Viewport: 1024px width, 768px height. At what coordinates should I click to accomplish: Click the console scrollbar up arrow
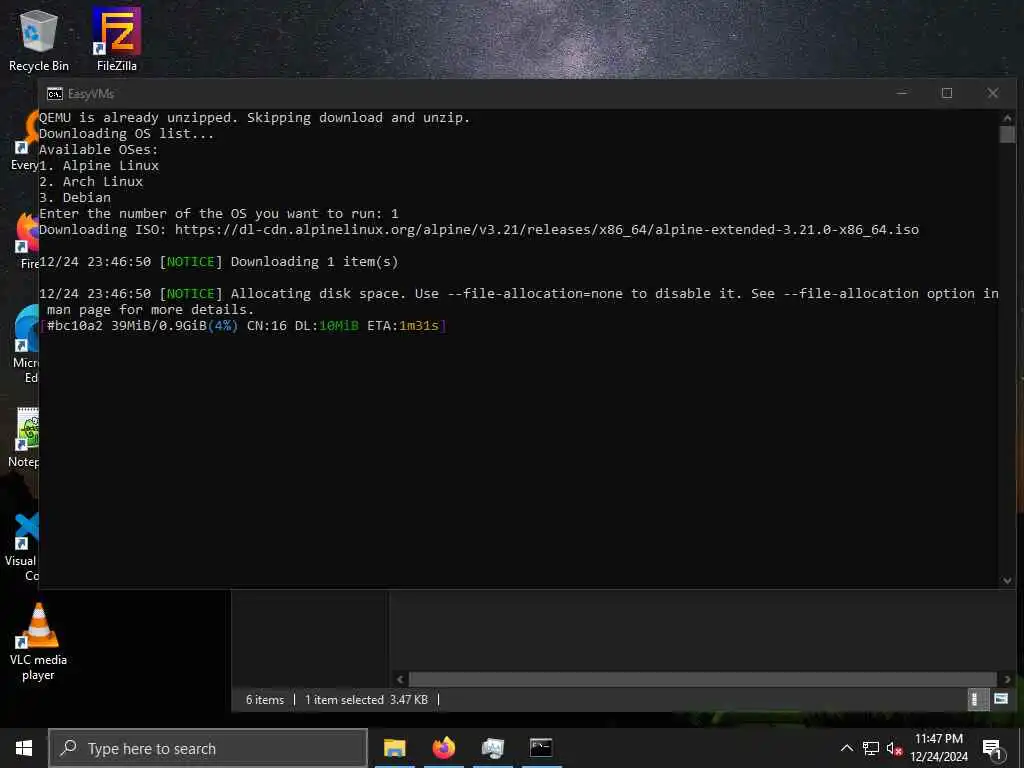(1007, 118)
